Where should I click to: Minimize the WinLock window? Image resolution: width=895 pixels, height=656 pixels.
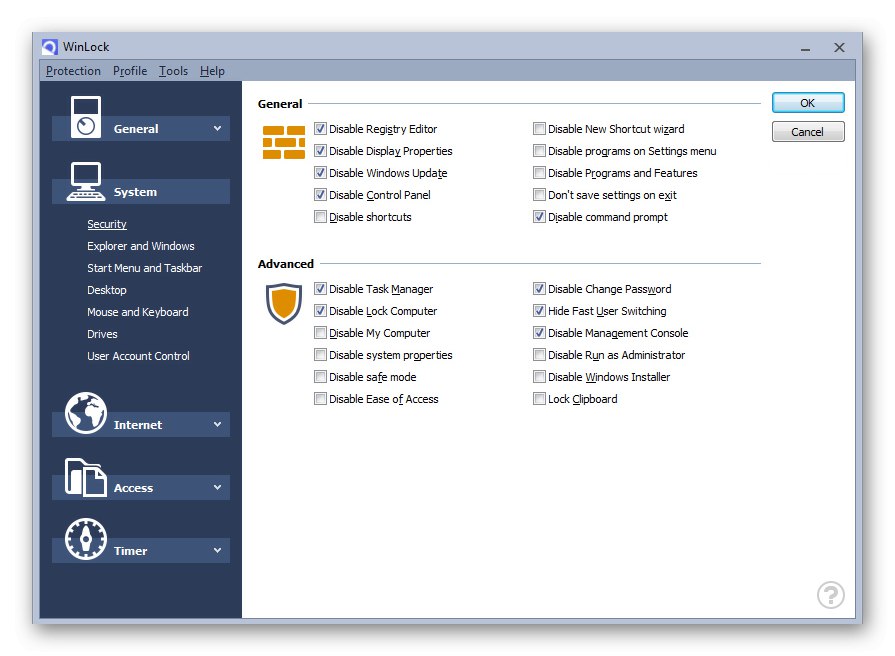point(805,48)
